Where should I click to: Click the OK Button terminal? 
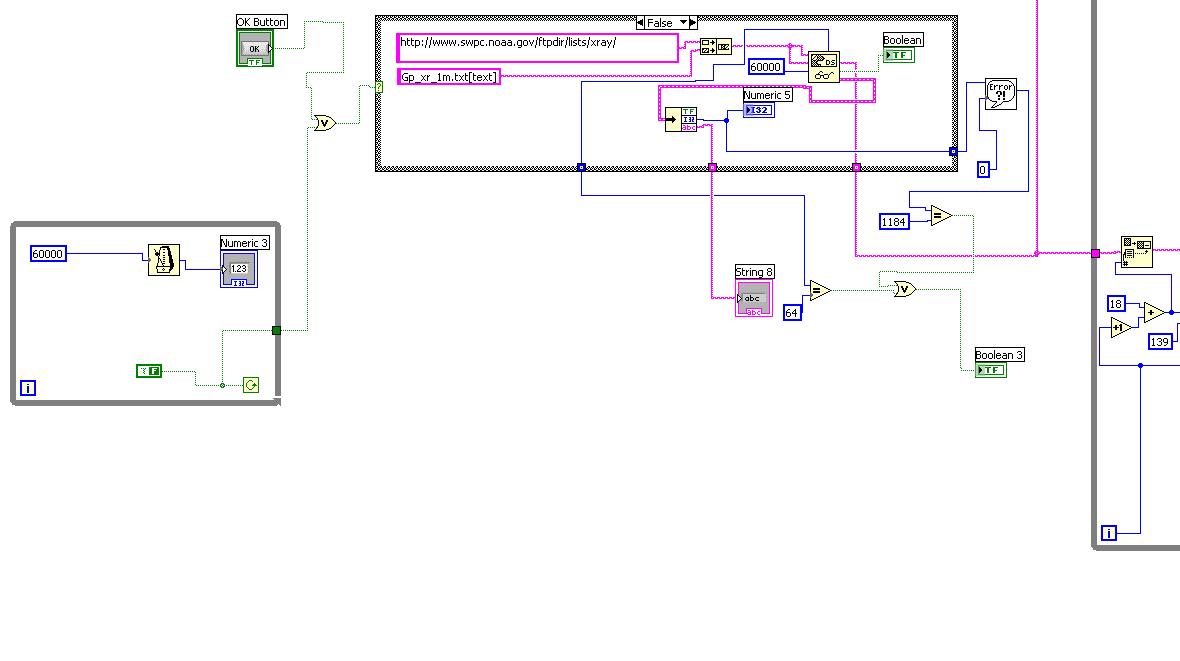255,49
